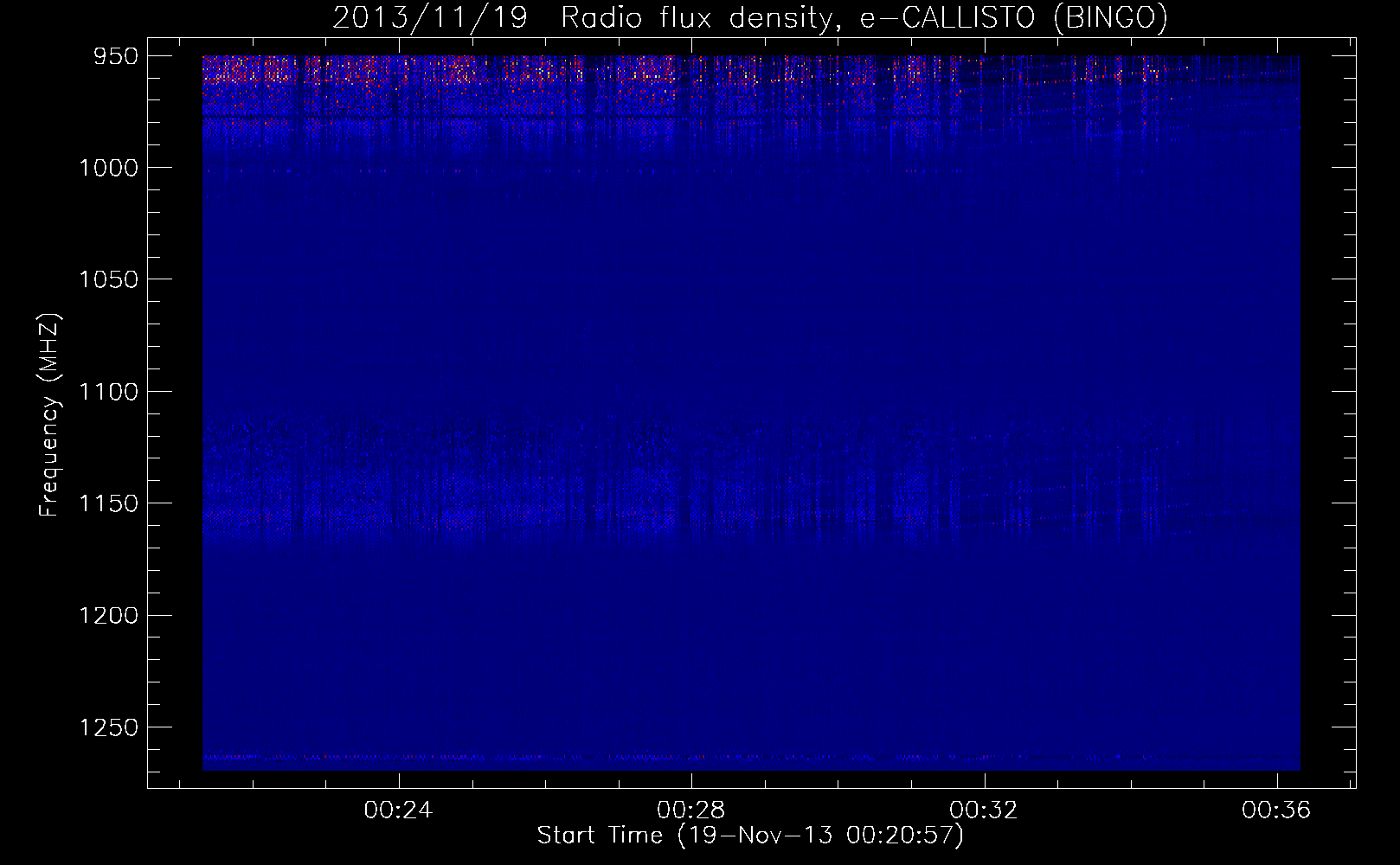Select the 950 frequency tick label
The image size is (1400, 865).
(x=116, y=56)
